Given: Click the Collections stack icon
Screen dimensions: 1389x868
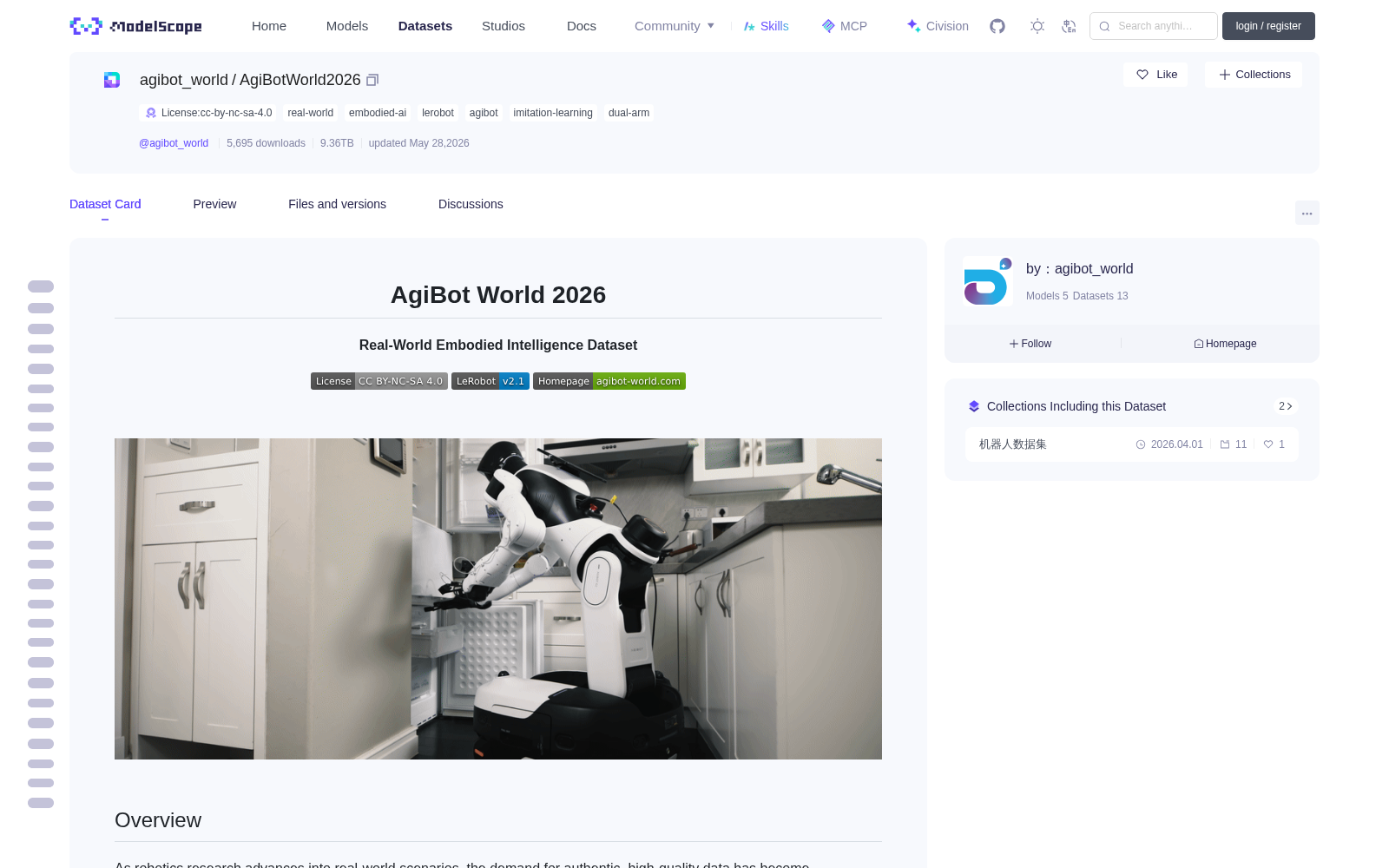Looking at the screenshot, I should (x=974, y=406).
